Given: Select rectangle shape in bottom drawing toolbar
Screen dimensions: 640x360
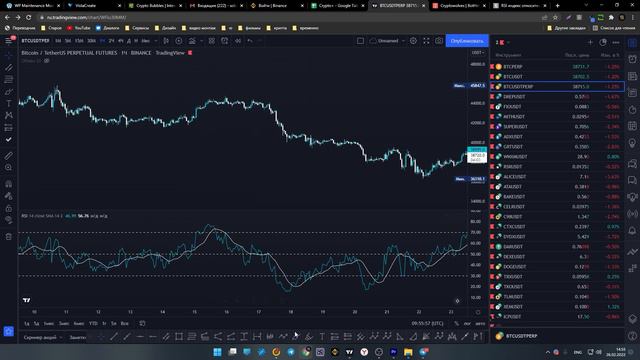Looking at the screenshot, I should pyautogui.click(x=179, y=337).
